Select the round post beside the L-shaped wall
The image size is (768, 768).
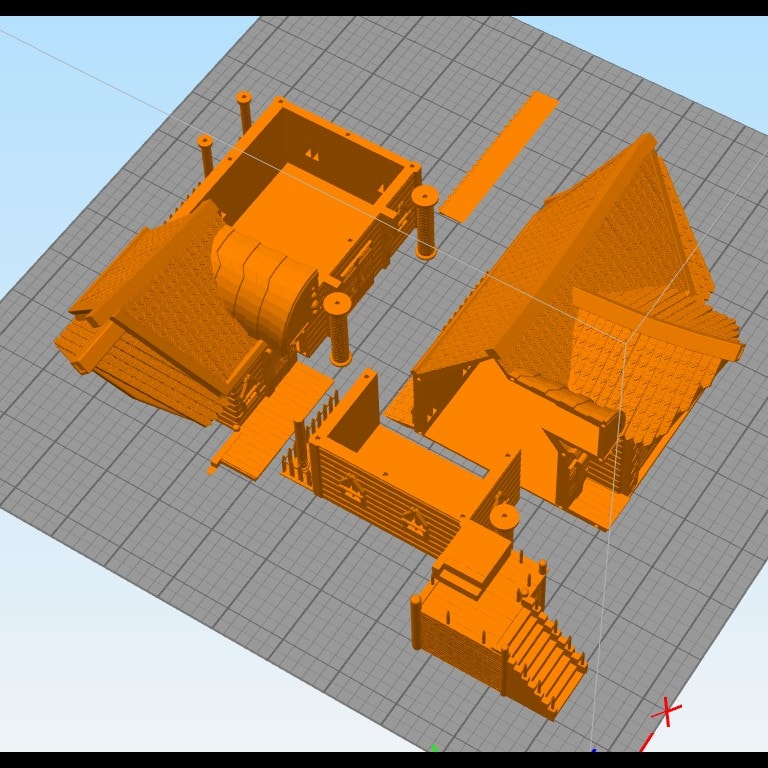tap(504, 519)
